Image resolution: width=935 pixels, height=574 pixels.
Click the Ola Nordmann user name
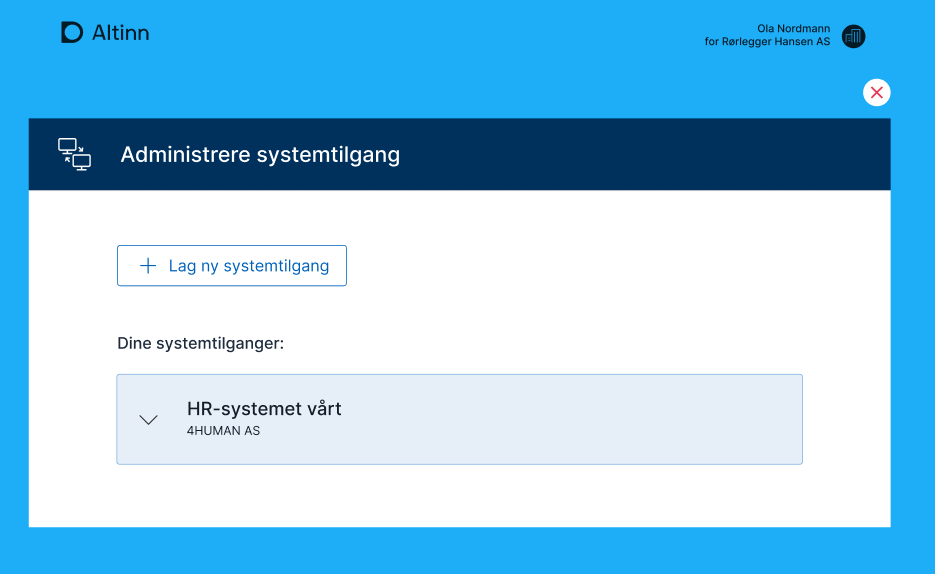coord(794,29)
